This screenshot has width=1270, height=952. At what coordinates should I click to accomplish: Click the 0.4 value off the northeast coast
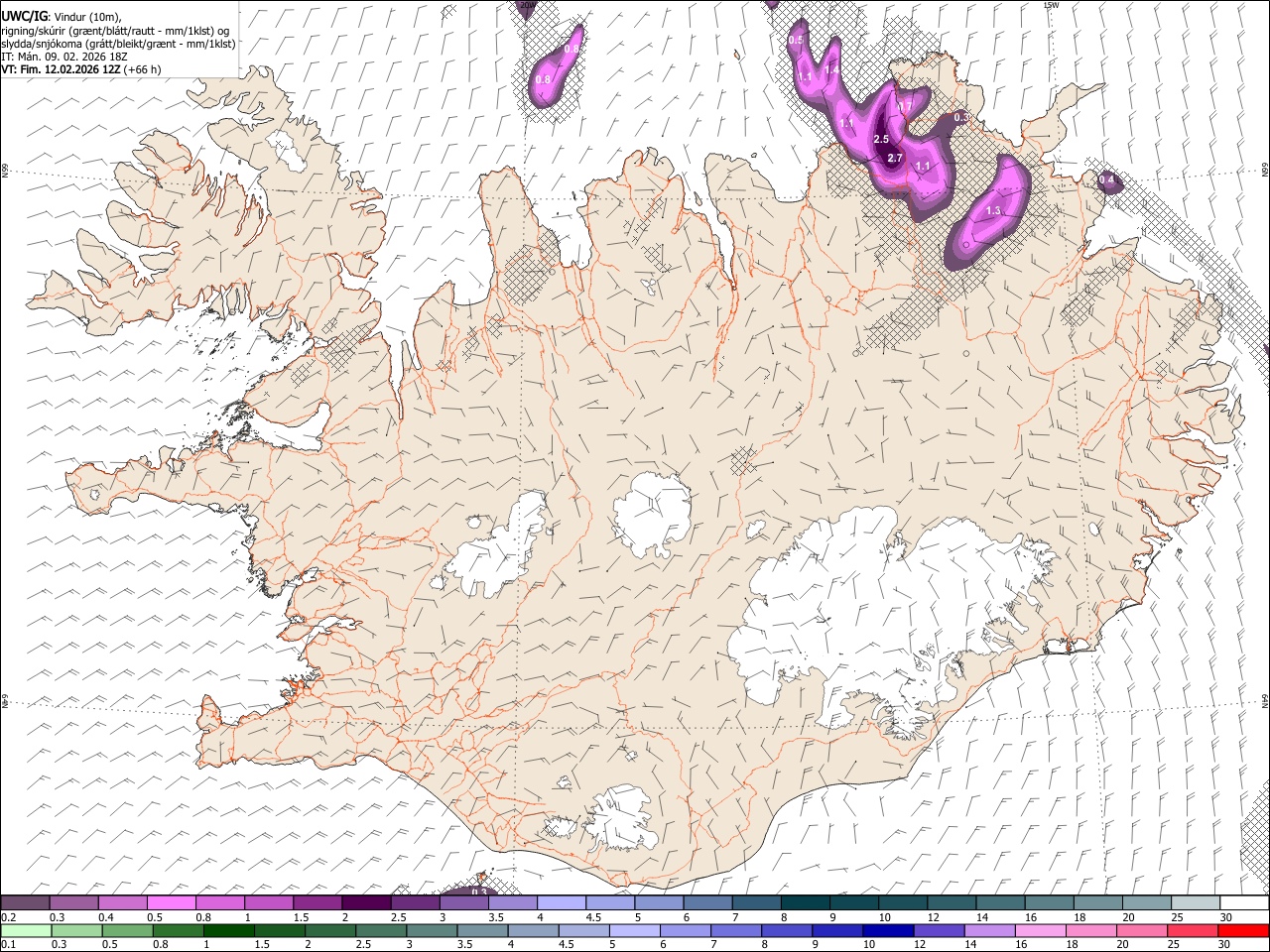[x=1107, y=180]
